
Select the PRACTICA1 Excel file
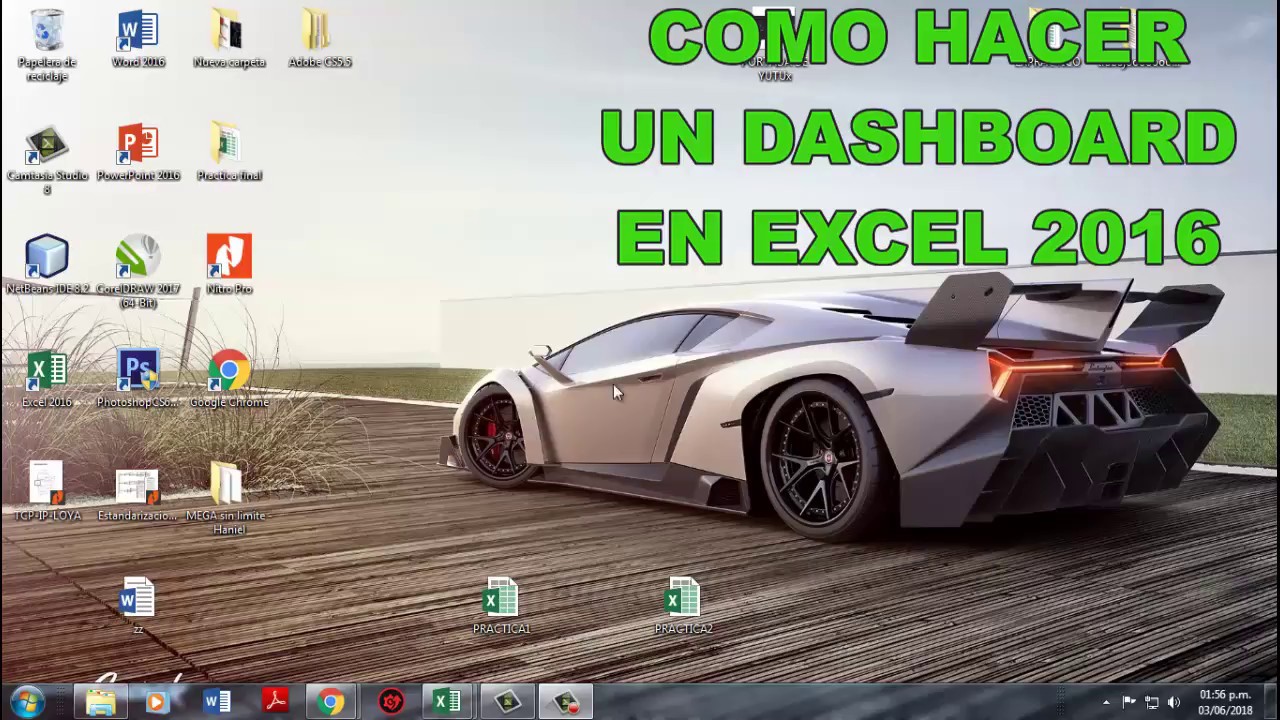501,606
